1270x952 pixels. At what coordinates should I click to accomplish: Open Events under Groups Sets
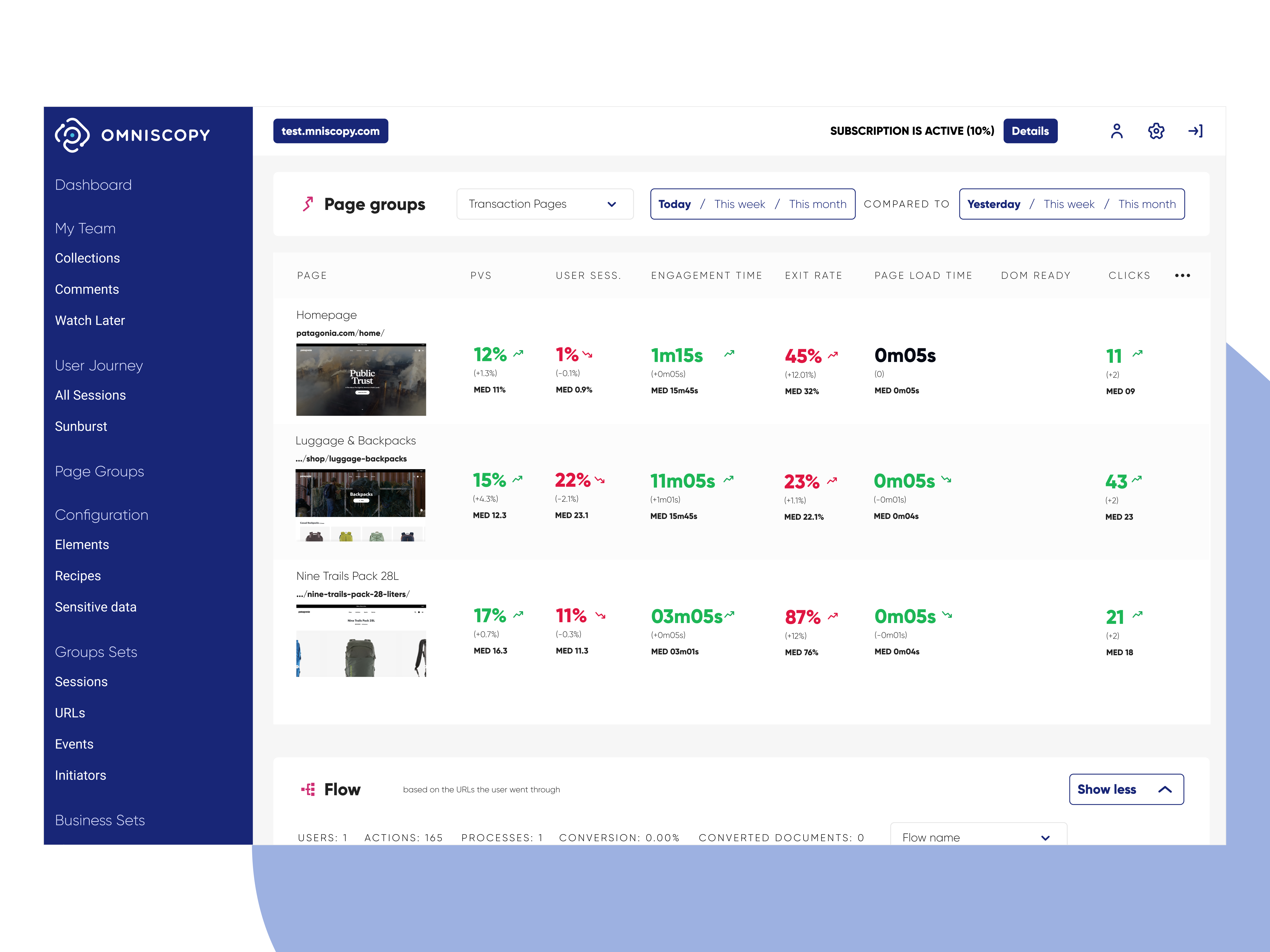click(74, 744)
